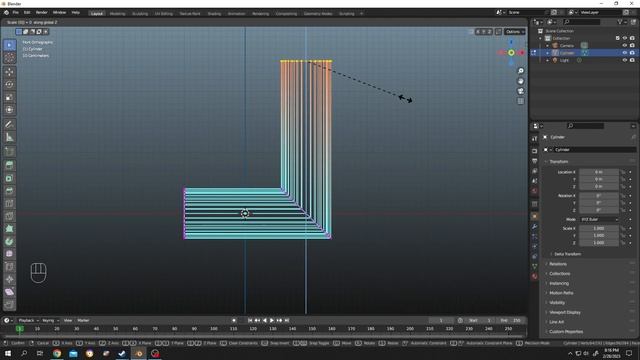This screenshot has width=640, height=360.
Task: Open the Edit menu
Action: pyautogui.click(x=27, y=13)
